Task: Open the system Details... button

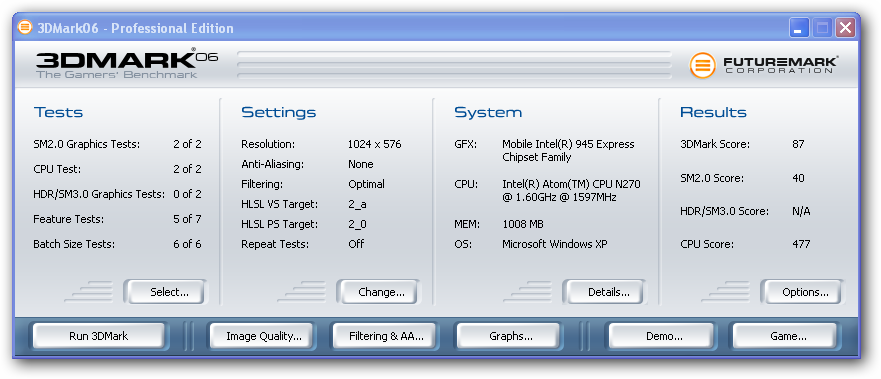Action: (605, 292)
